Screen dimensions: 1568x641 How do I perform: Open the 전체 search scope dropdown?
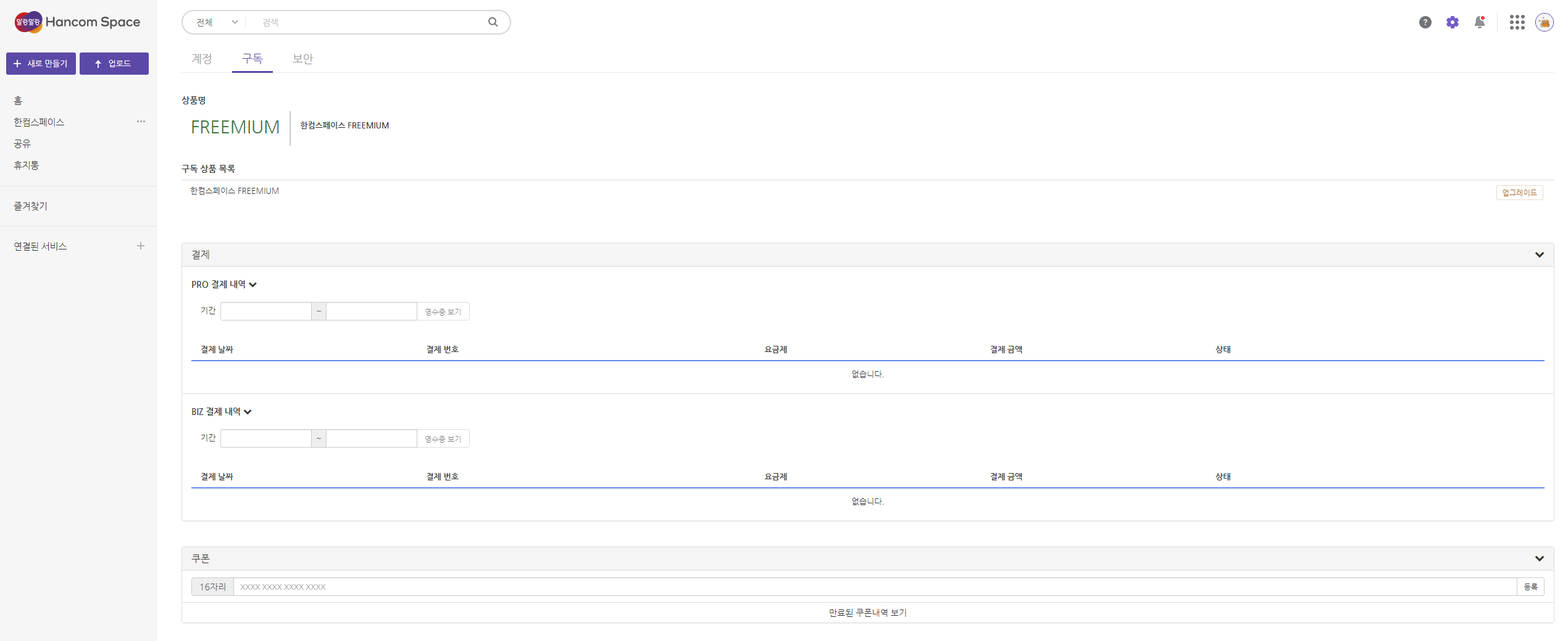[217, 22]
